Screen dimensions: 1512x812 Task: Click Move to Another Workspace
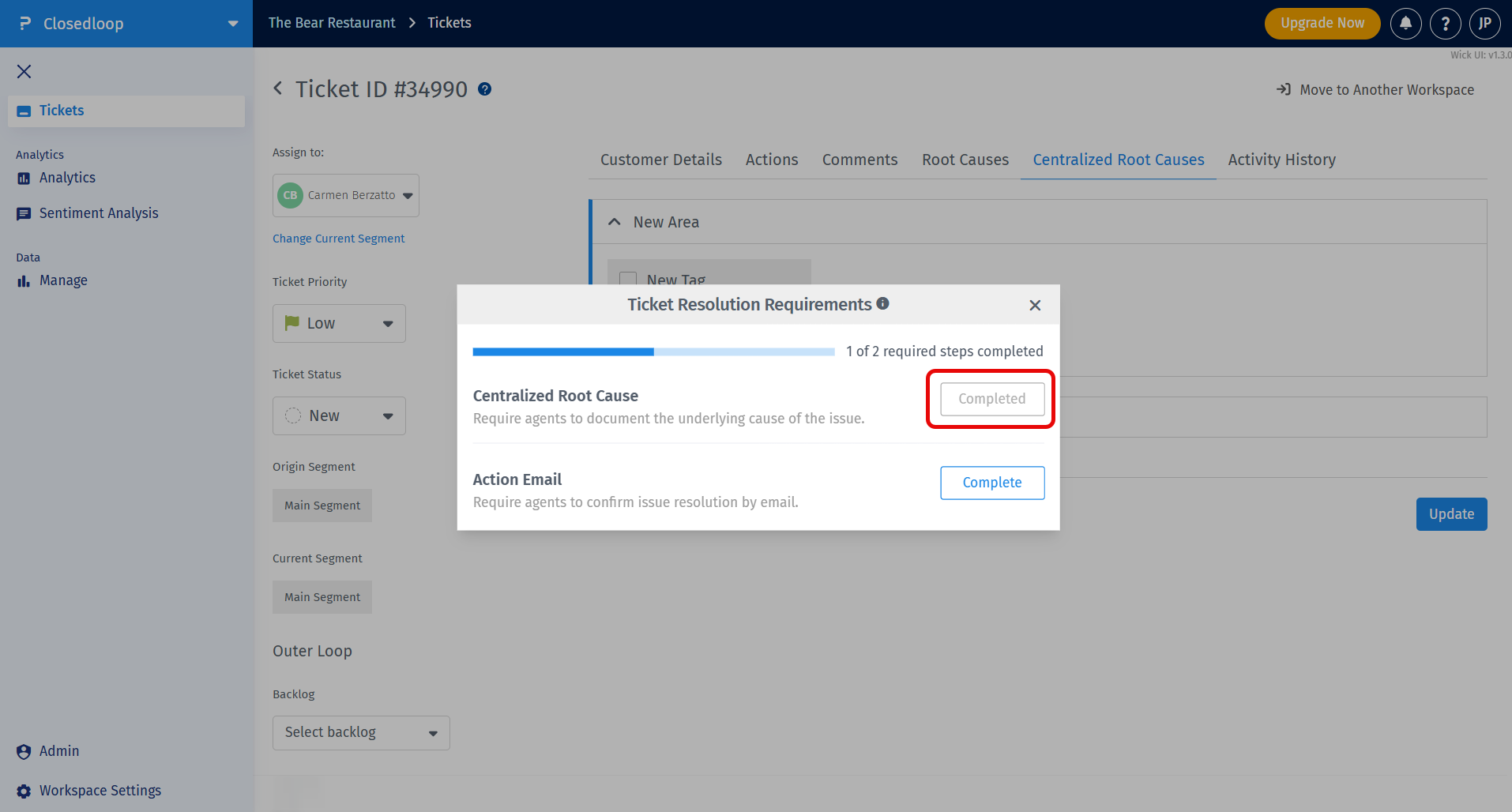1375,90
